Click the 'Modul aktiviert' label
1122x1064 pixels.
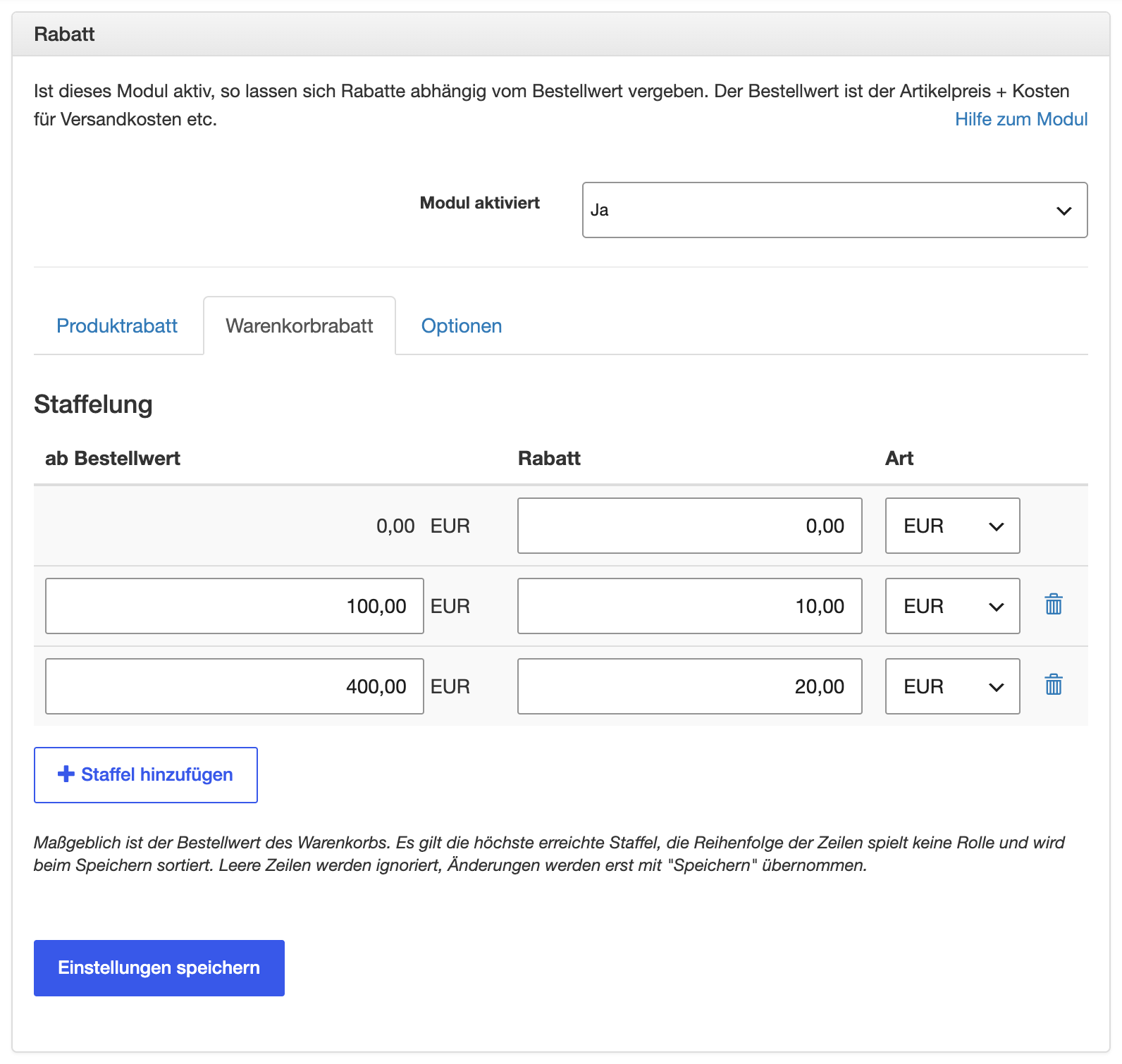(480, 203)
